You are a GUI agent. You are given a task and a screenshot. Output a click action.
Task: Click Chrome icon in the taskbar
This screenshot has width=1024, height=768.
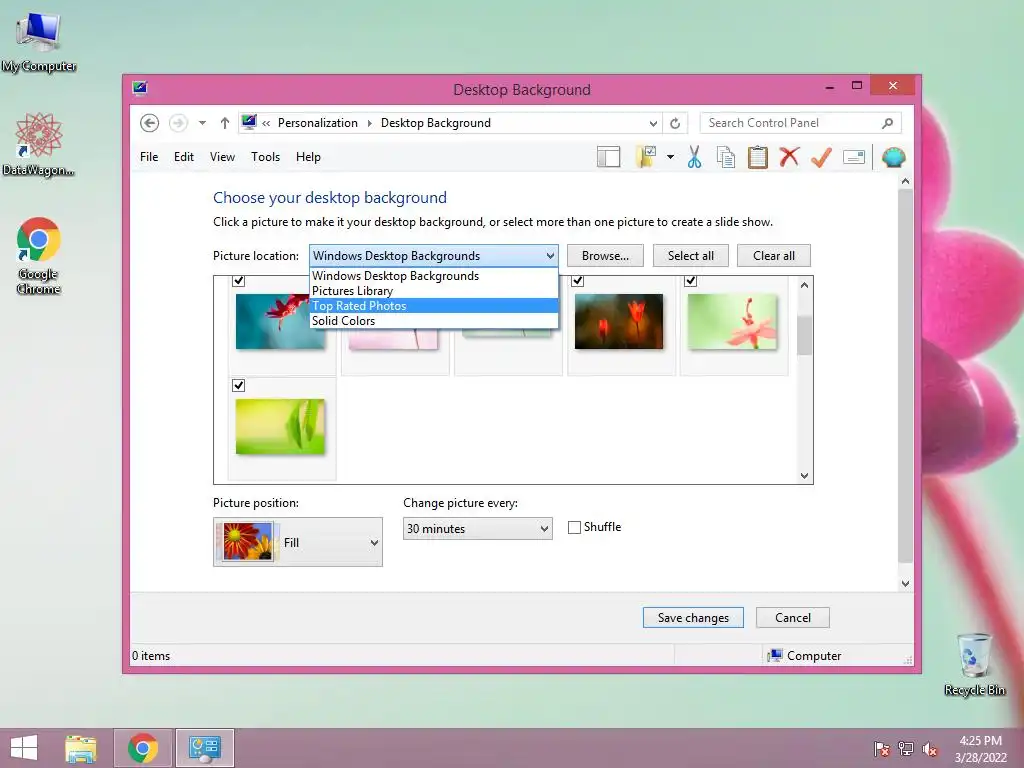143,748
